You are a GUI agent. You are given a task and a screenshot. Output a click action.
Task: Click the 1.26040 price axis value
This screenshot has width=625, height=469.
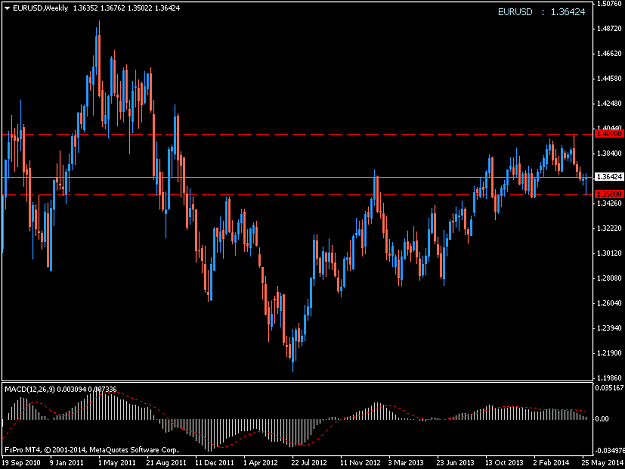point(609,303)
